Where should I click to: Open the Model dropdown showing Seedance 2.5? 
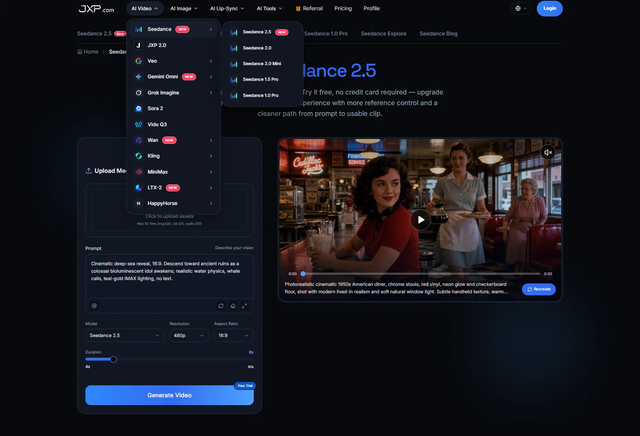124,336
